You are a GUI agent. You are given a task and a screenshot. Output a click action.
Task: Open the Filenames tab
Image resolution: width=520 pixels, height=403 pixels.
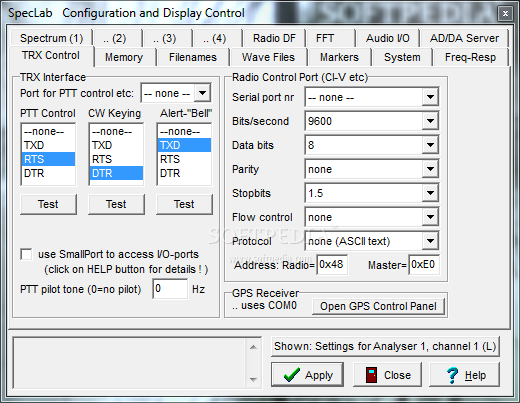[193, 57]
